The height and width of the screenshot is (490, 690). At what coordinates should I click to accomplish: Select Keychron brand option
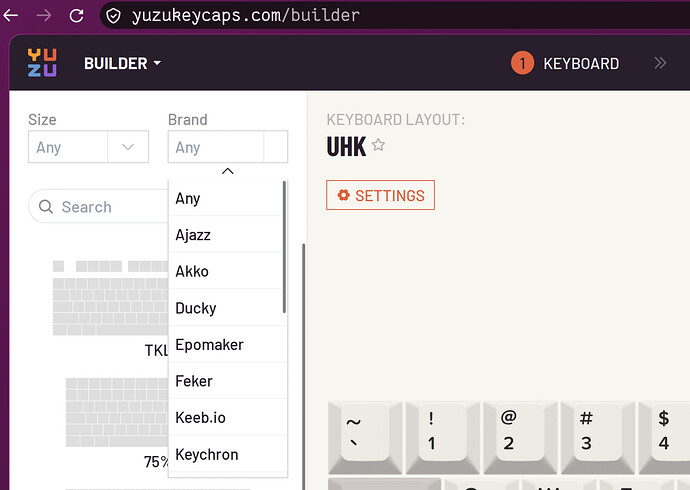coord(228,454)
